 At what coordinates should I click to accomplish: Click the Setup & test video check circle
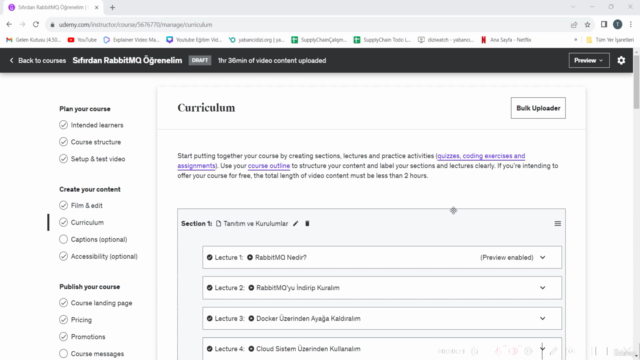click(x=63, y=159)
